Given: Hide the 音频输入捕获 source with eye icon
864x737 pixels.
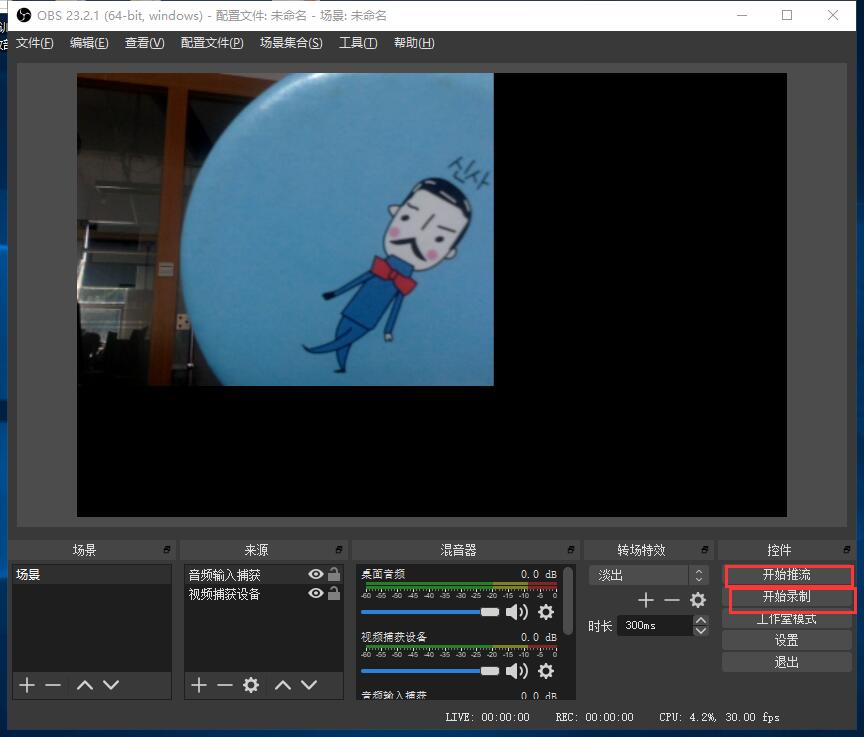Looking at the screenshot, I should coord(316,575).
